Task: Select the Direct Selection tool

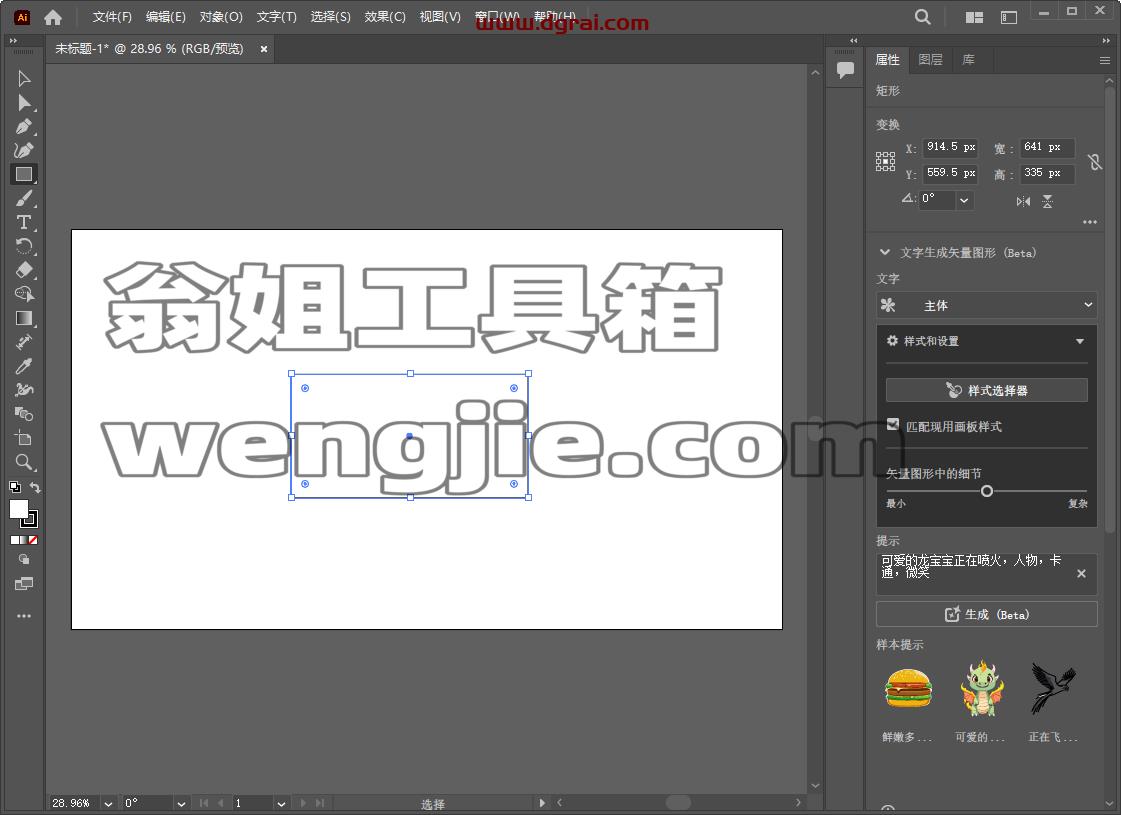Action: tap(24, 102)
